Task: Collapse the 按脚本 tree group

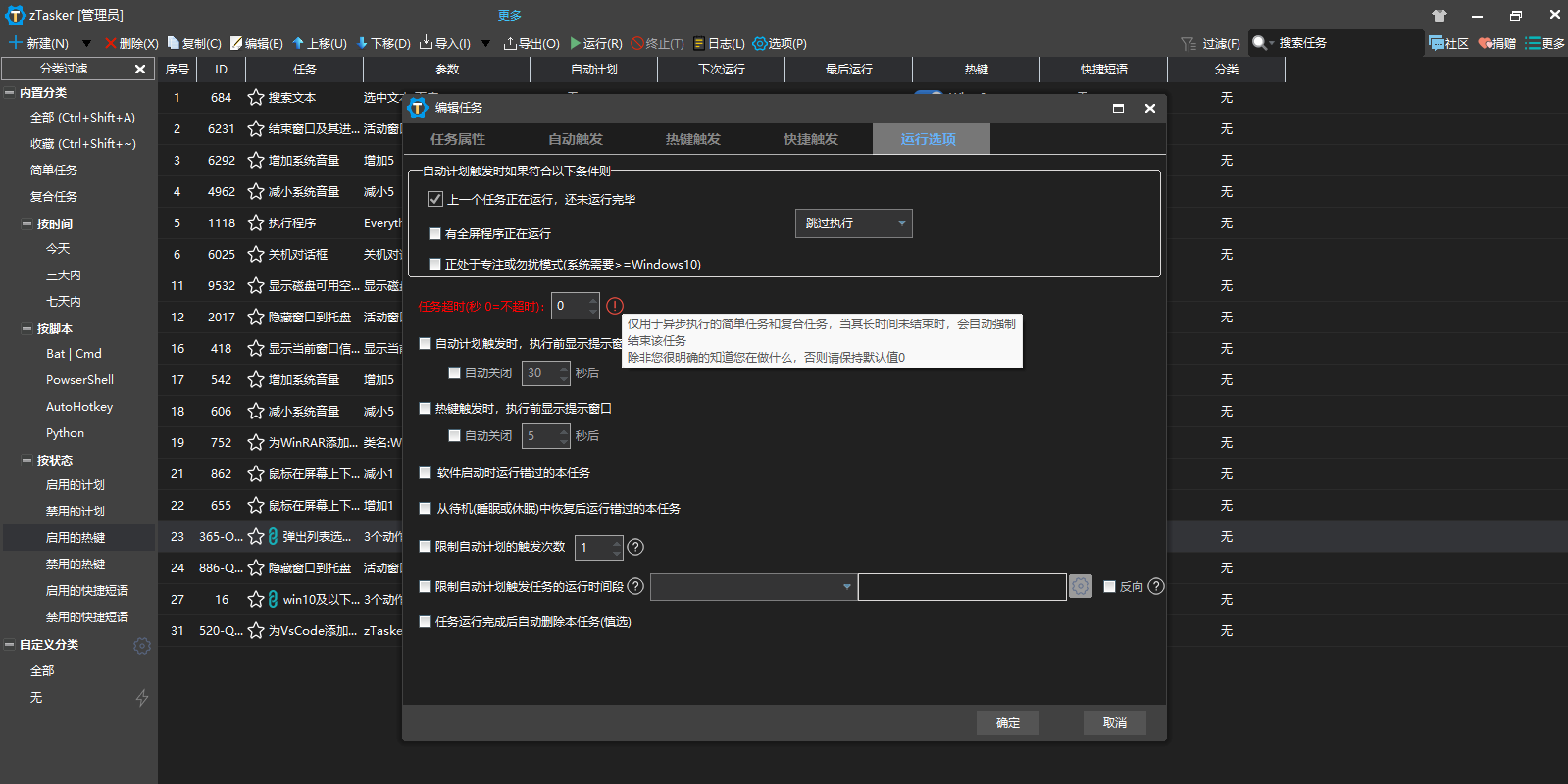Action: pyautogui.click(x=27, y=329)
